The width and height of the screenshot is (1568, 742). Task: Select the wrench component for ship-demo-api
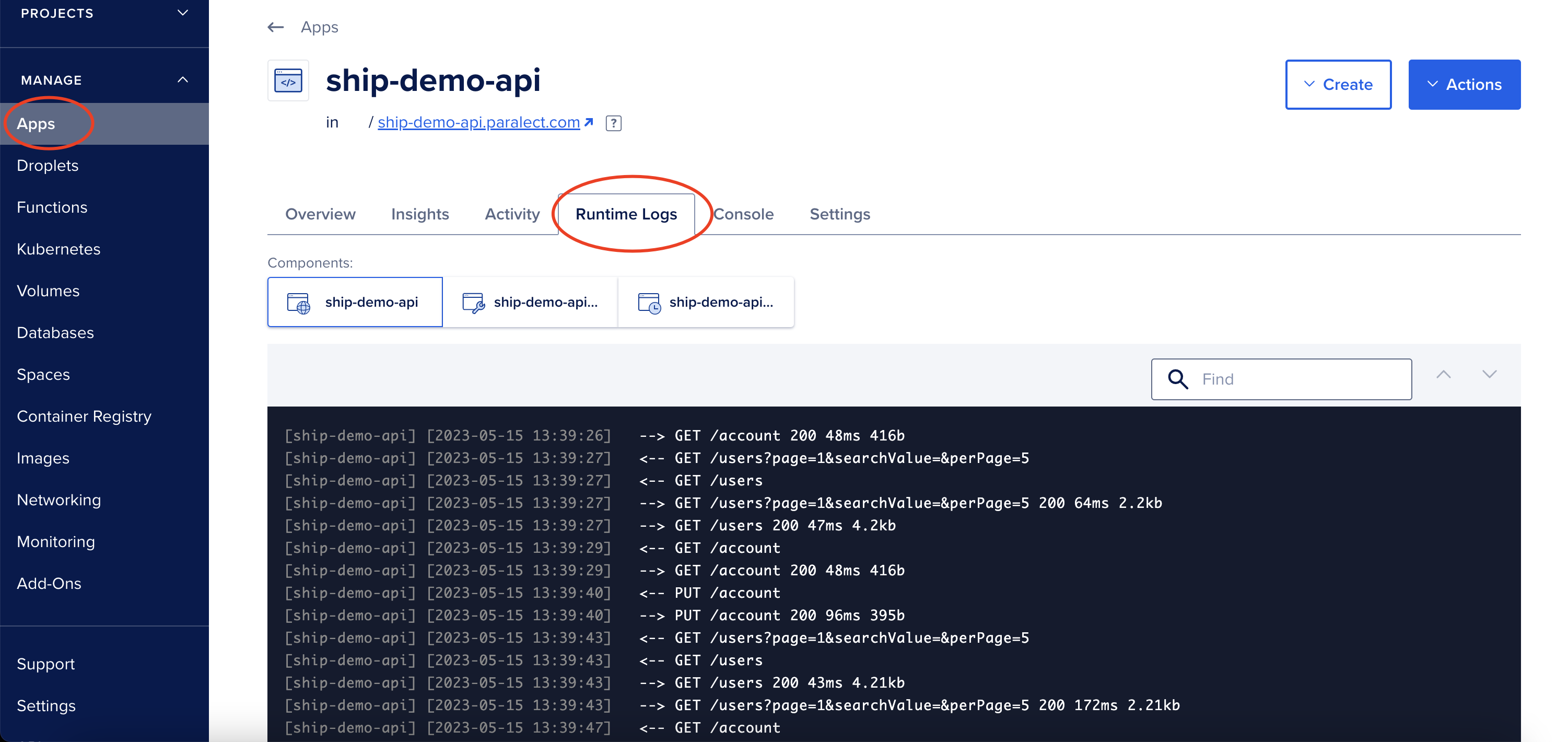tap(531, 302)
